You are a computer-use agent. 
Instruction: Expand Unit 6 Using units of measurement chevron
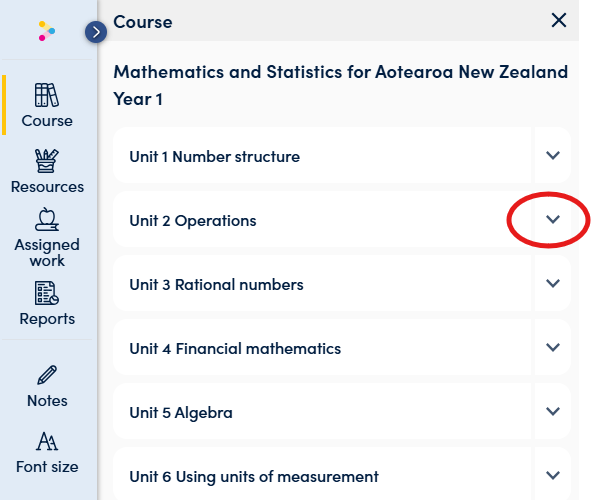(x=553, y=475)
